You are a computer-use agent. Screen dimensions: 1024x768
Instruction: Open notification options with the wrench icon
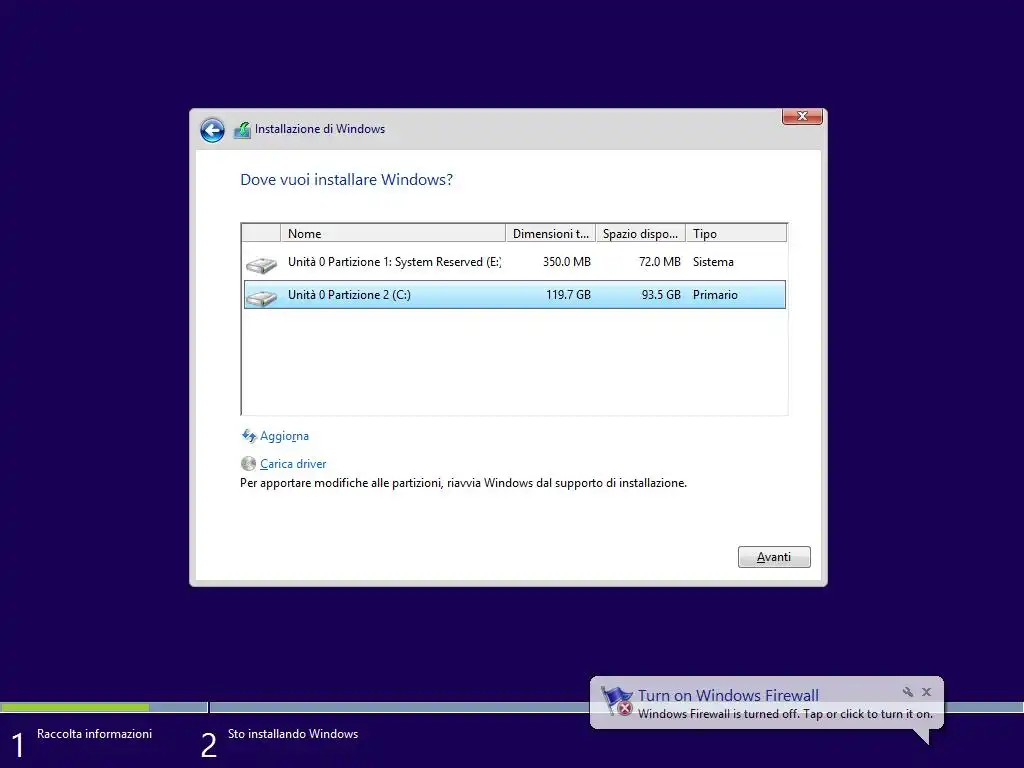[908, 692]
